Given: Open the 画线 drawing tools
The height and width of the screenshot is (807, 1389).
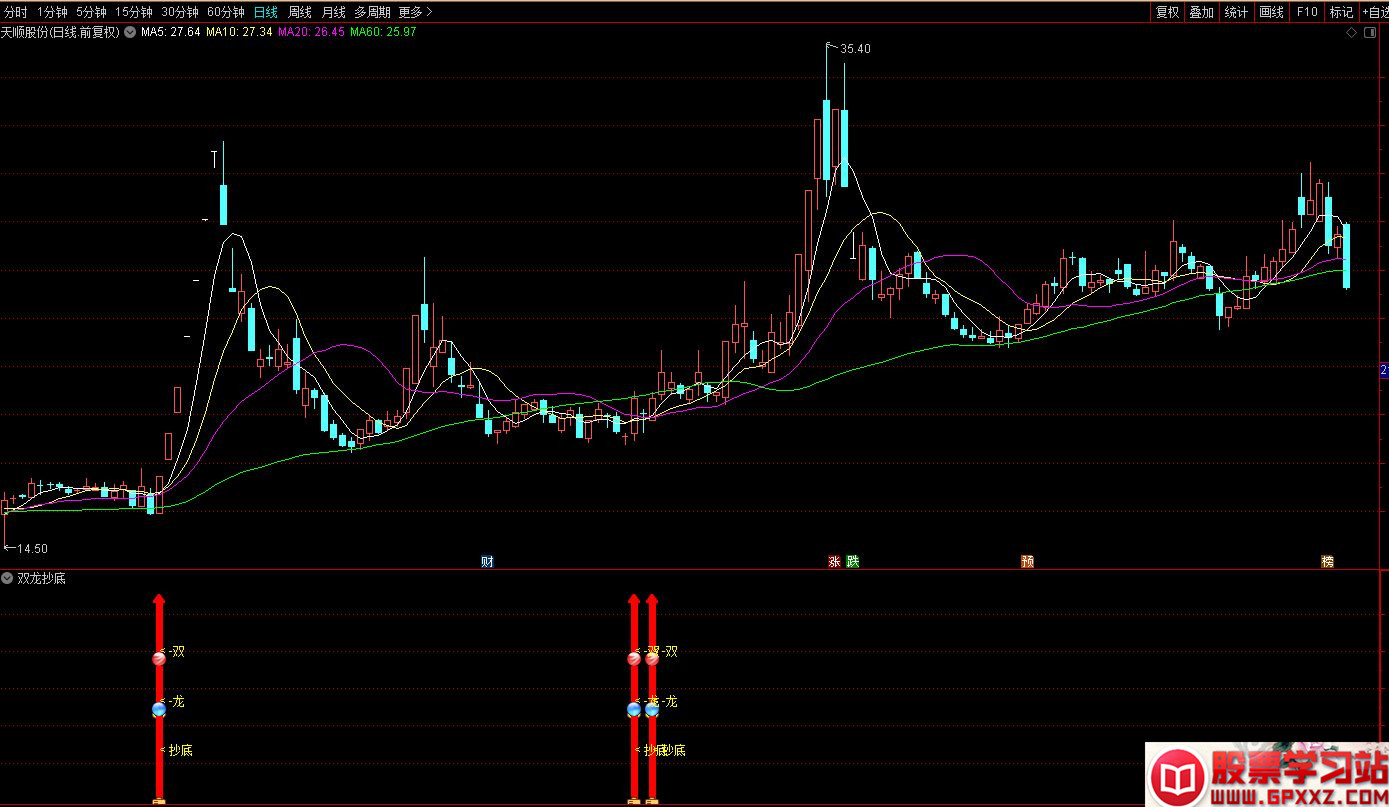Looking at the screenshot, I should (1271, 12).
